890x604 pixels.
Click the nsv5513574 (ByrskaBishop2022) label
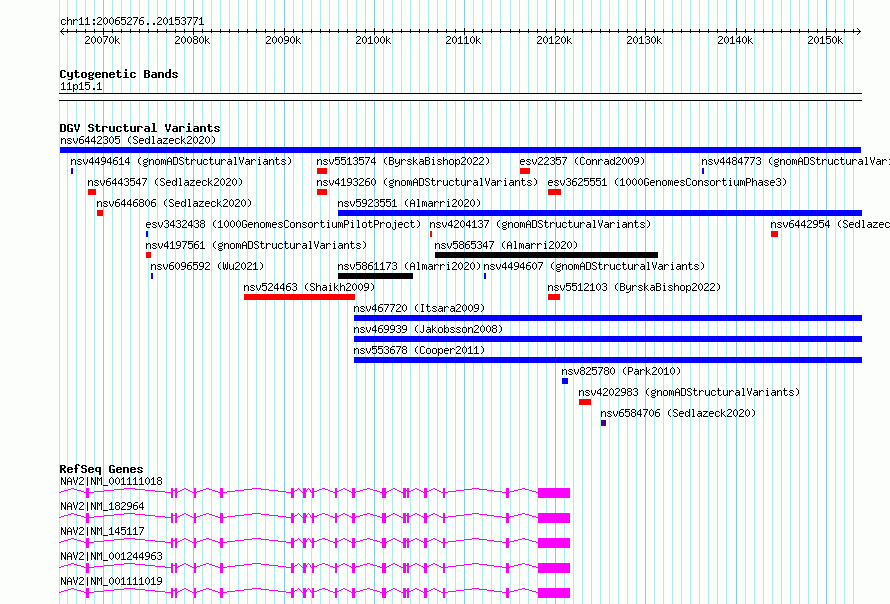pyautogui.click(x=403, y=161)
